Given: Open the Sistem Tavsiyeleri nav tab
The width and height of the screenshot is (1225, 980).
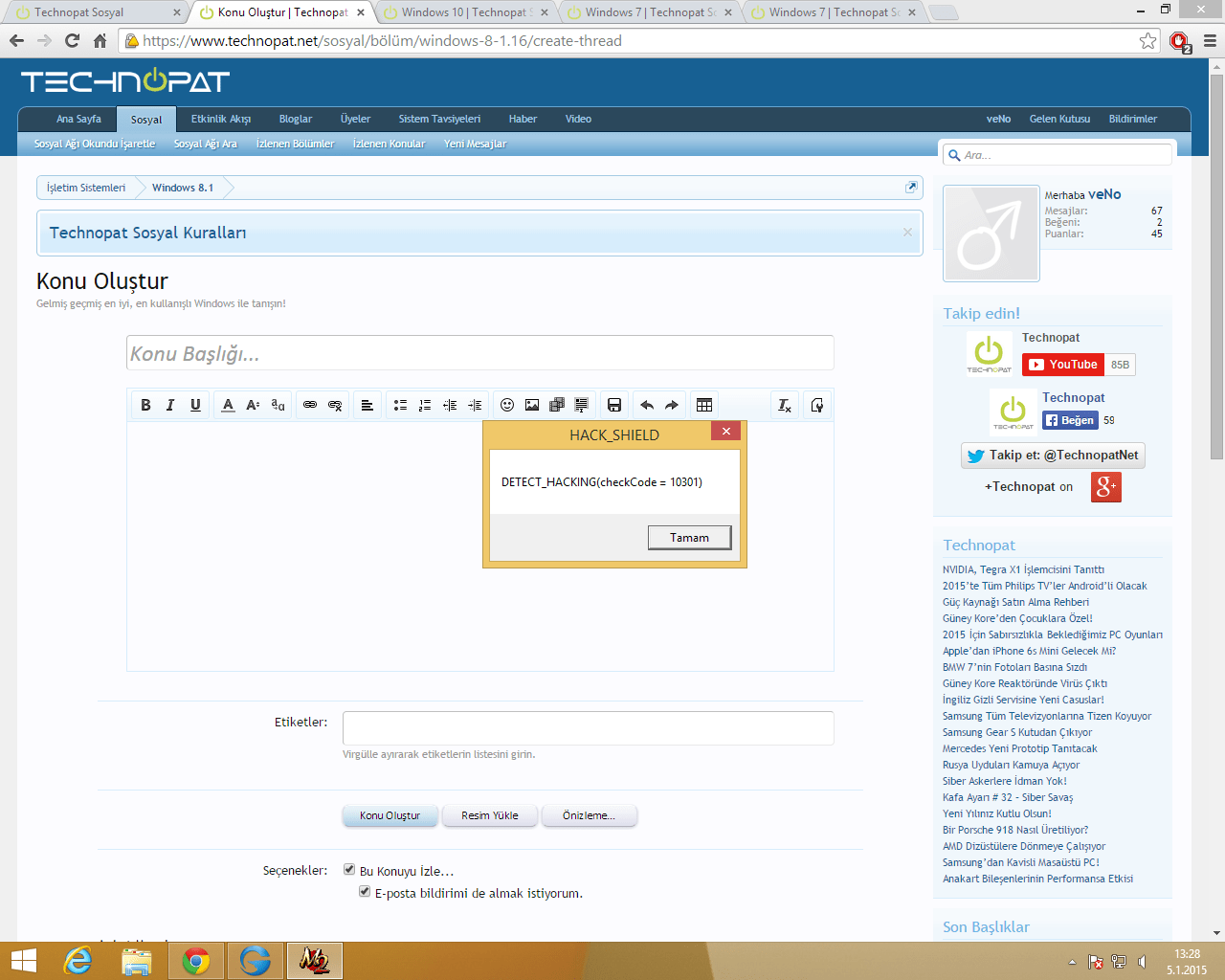Looking at the screenshot, I should click(439, 119).
